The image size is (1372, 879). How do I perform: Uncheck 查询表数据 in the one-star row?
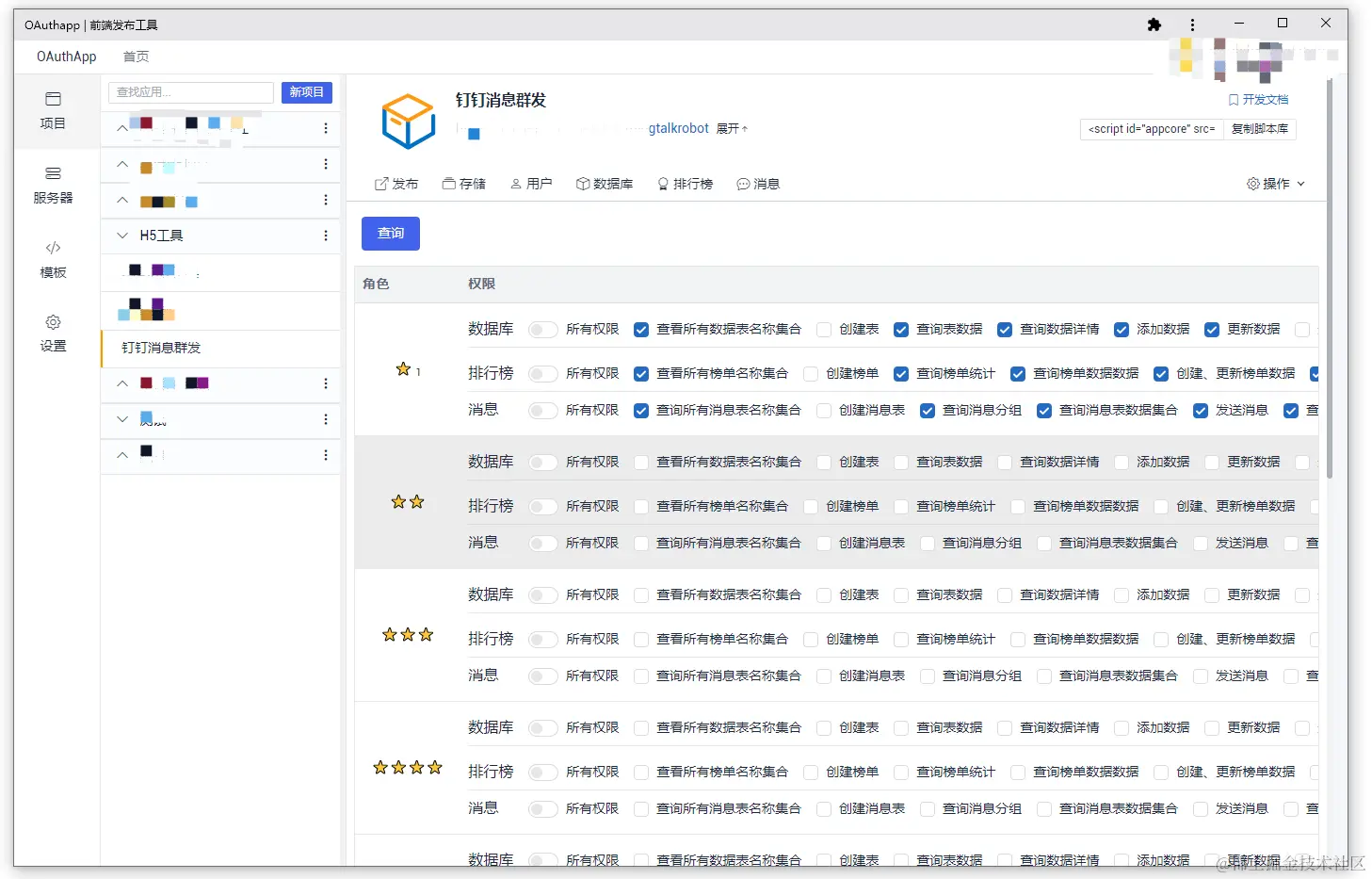pos(901,330)
